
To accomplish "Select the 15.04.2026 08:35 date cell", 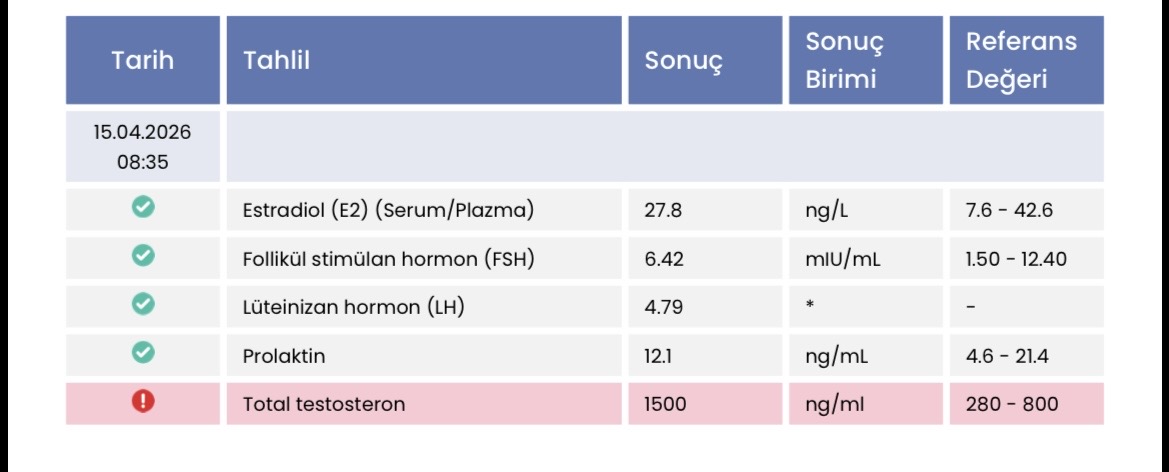I will [x=143, y=147].
